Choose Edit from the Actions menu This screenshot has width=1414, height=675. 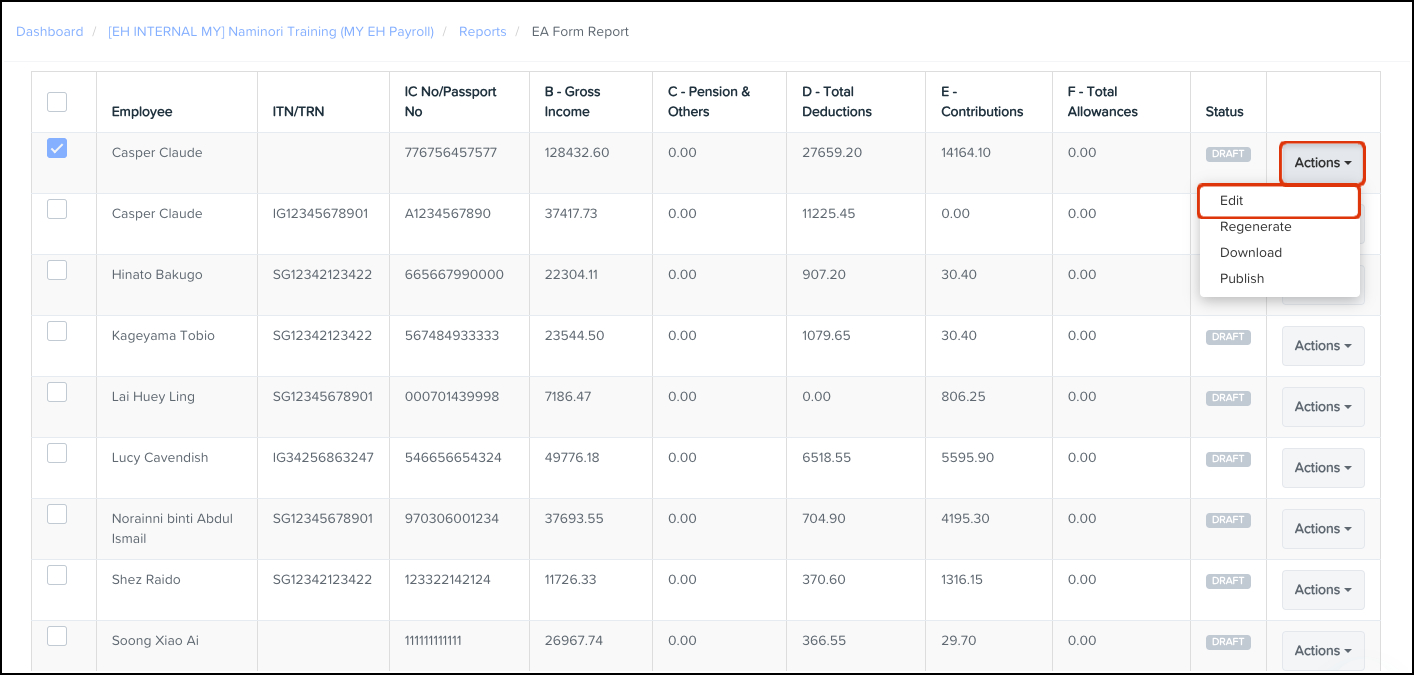tap(1231, 201)
